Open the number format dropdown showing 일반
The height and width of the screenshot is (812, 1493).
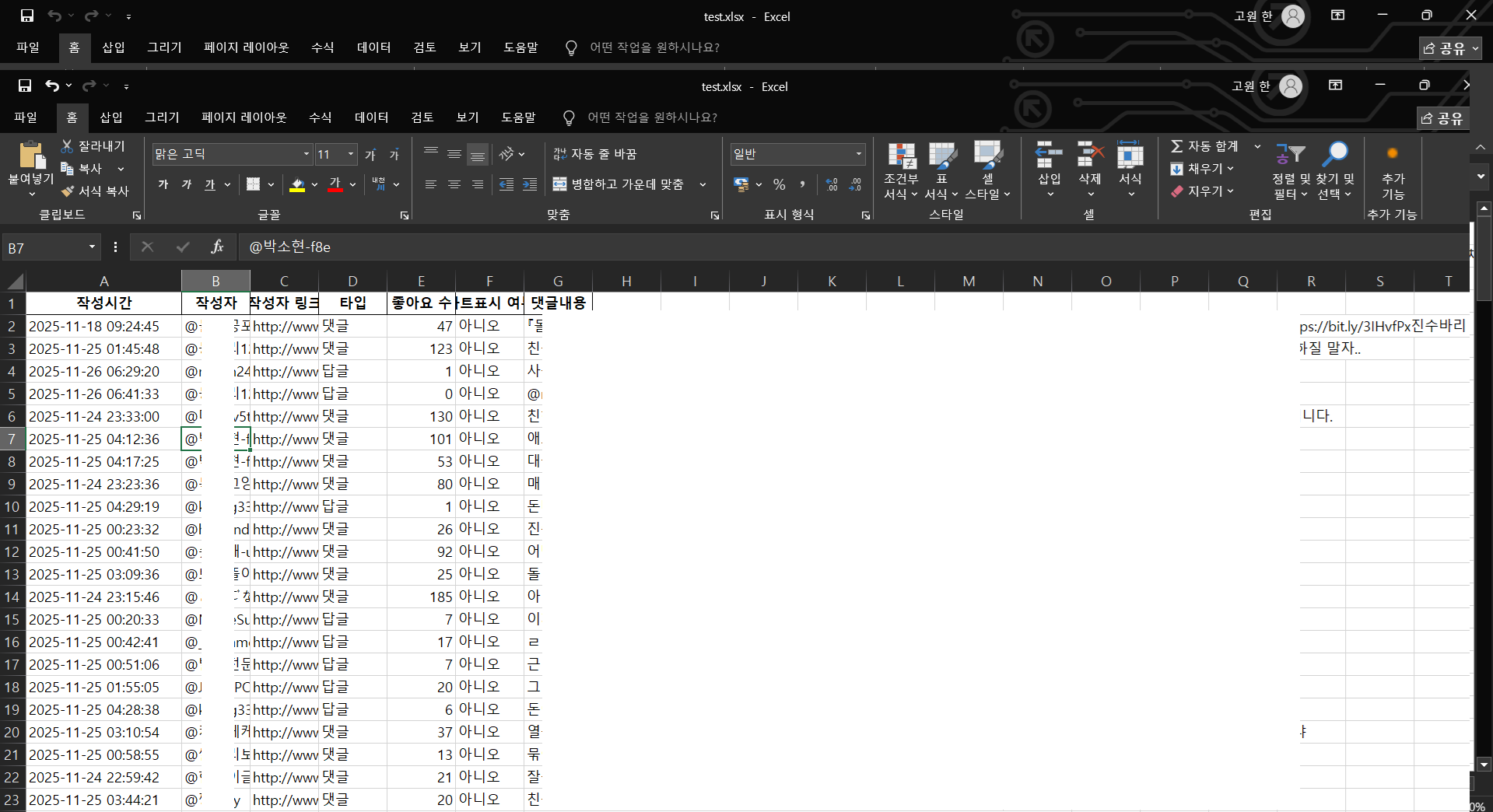point(858,153)
